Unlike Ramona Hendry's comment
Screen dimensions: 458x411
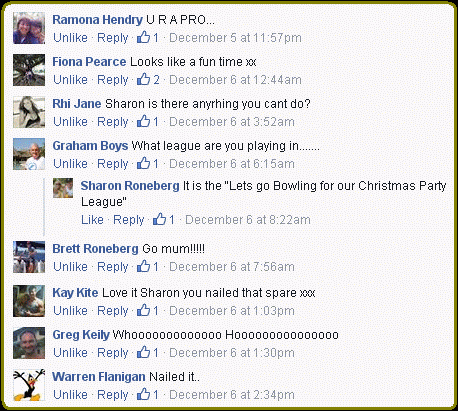70,38
